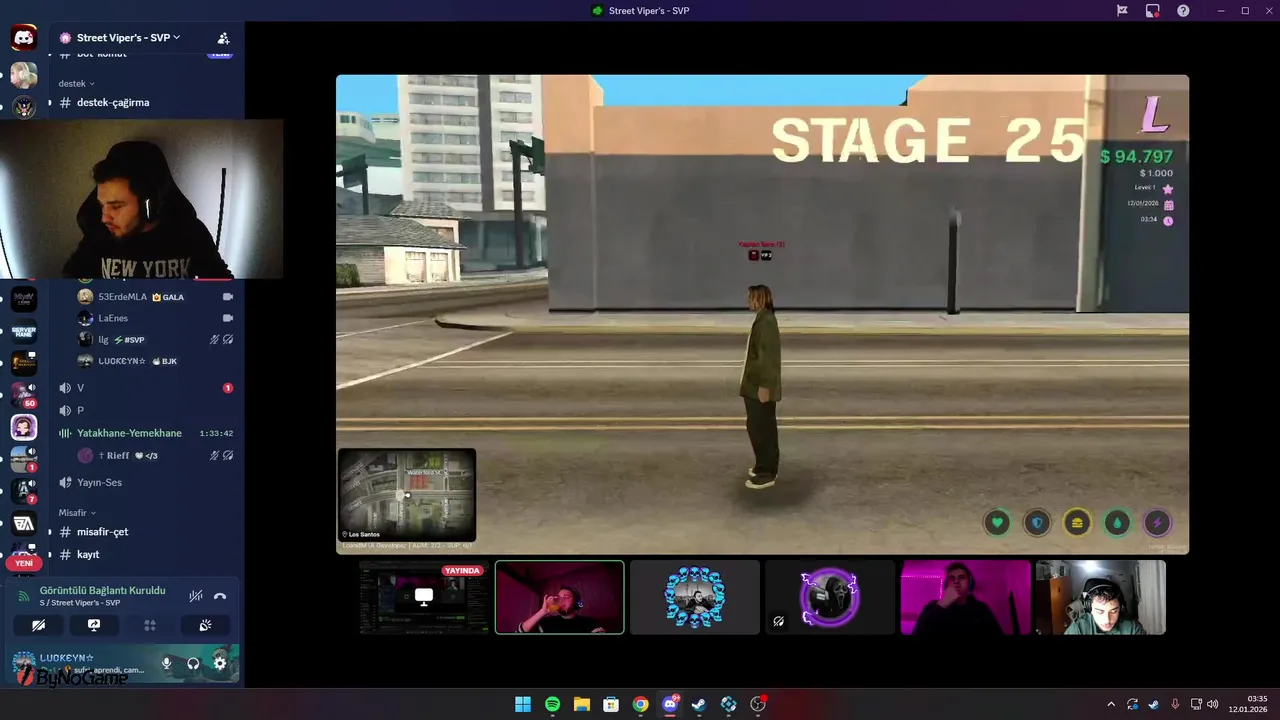Open the Discord inbox icon in title bar
This screenshot has height=720, width=1280.
(1152, 11)
